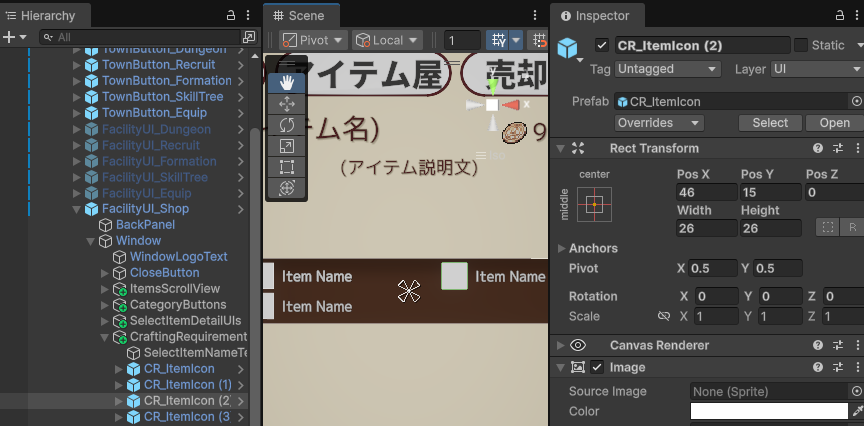The image size is (864, 426).
Task: Enable the Static checkbox
Action: click(x=801, y=45)
